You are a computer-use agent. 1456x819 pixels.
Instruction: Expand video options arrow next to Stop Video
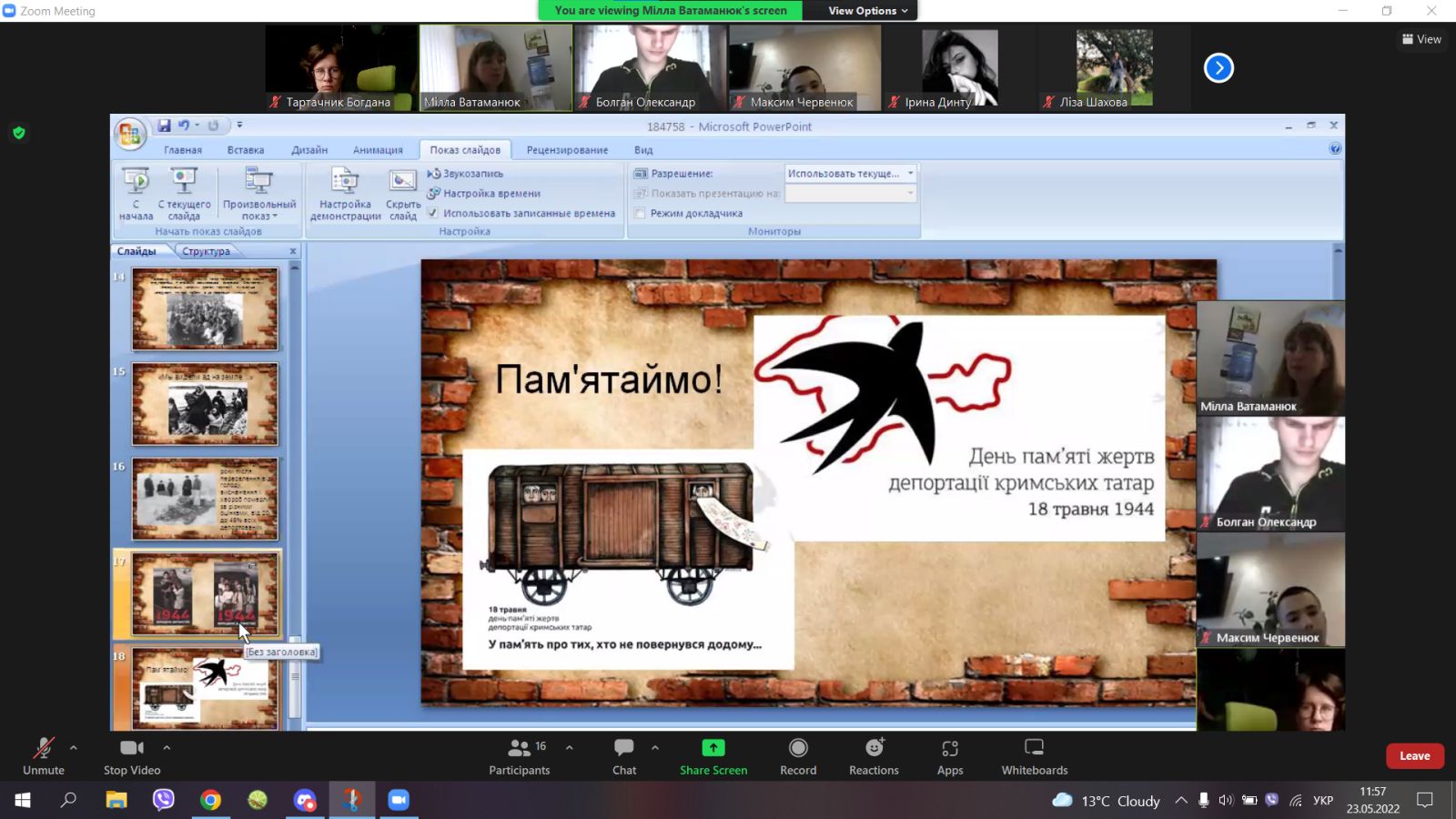167,748
